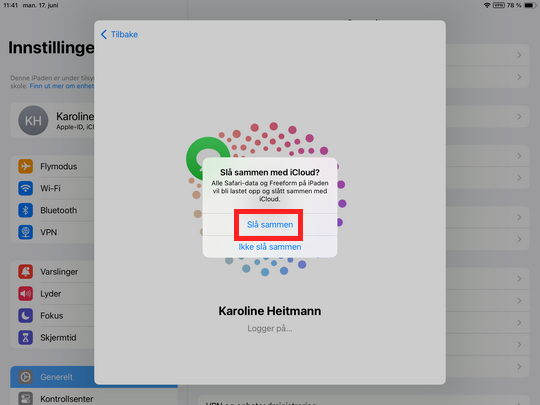Open Finn ut mer om enheten link

tap(61, 86)
